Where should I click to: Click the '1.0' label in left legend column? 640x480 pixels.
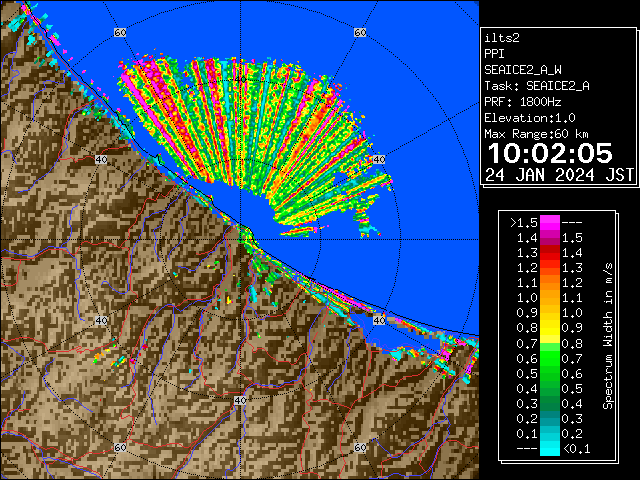pyautogui.click(x=527, y=298)
